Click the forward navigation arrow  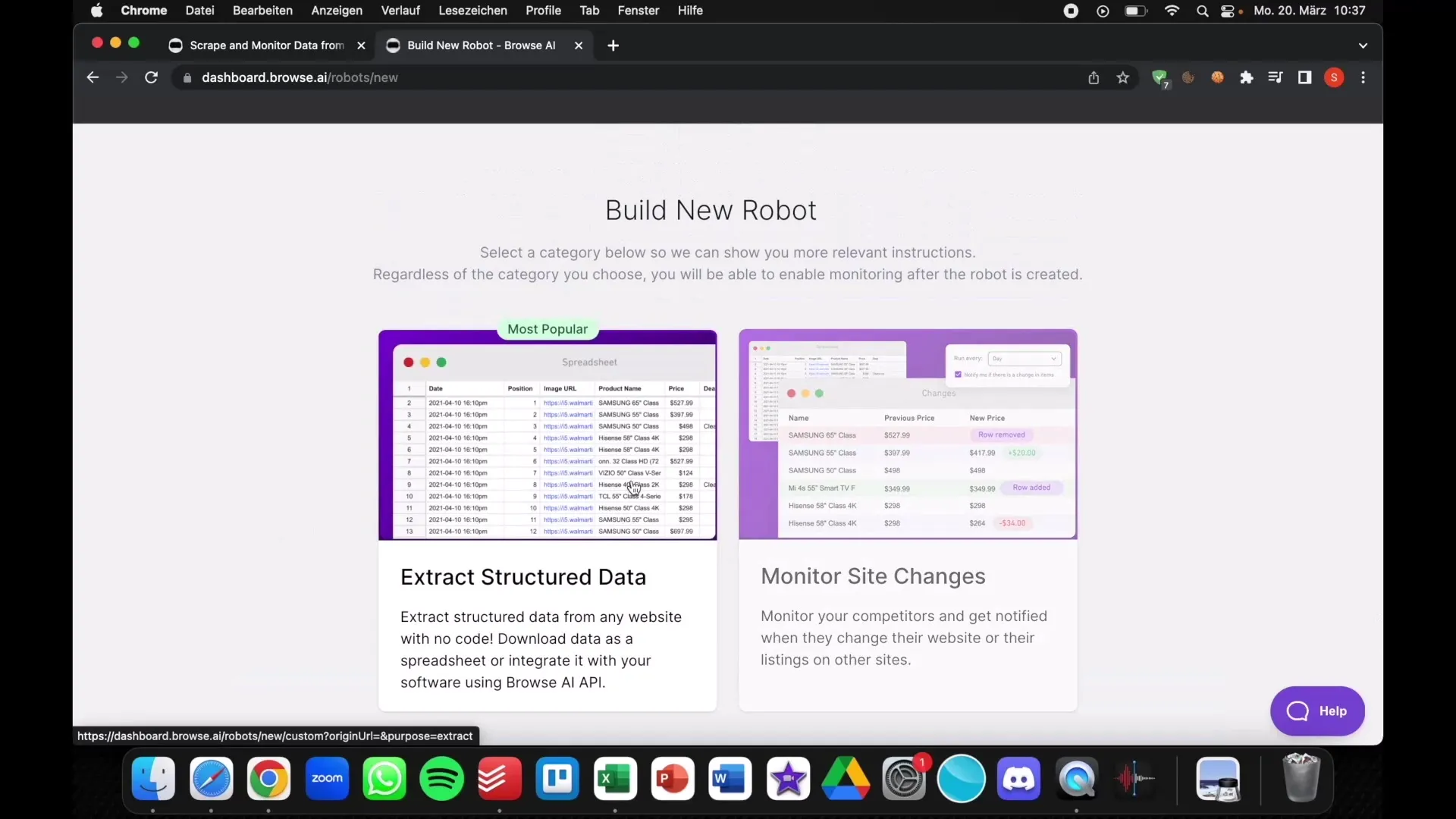pos(121,77)
